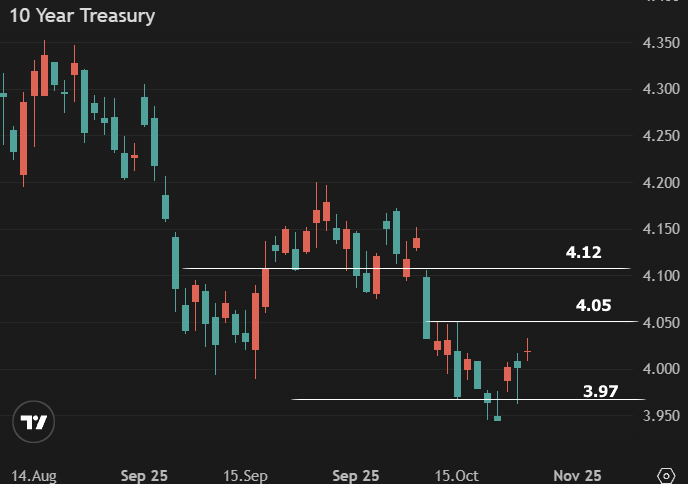
Task: Open chart settings hexagon icon
Action: point(667,473)
